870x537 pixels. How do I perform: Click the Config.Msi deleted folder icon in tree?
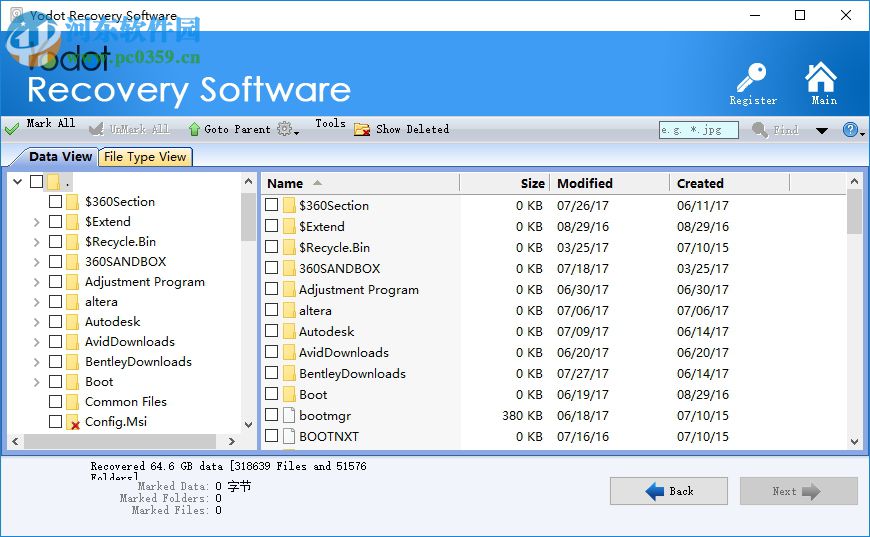pyautogui.click(x=73, y=422)
